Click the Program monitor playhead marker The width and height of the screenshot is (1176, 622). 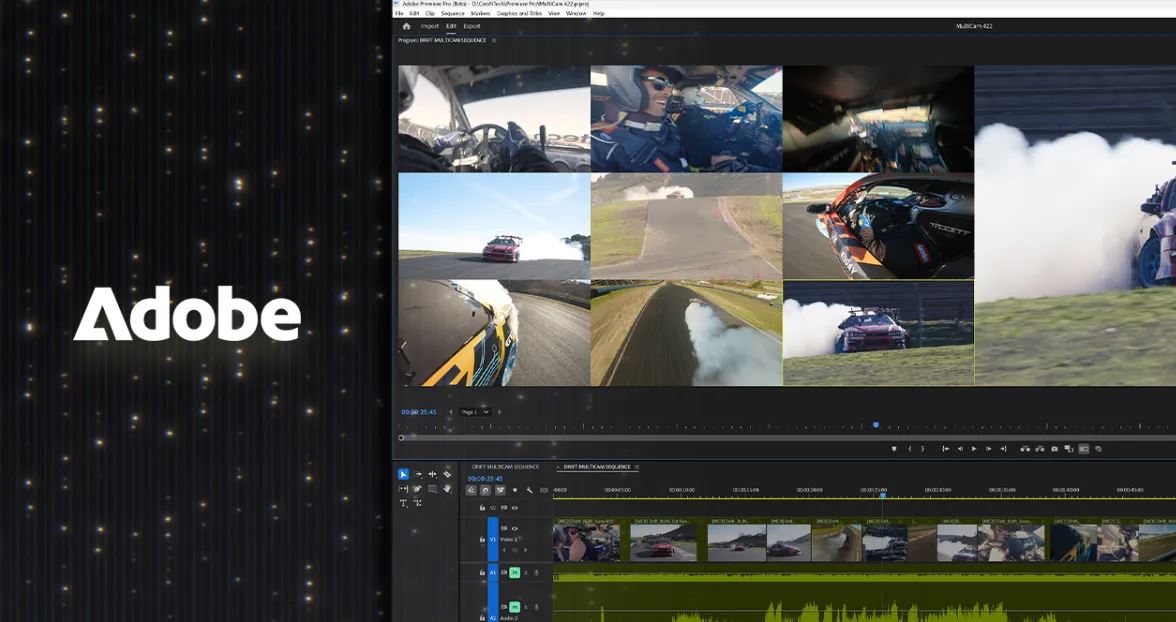click(x=876, y=425)
